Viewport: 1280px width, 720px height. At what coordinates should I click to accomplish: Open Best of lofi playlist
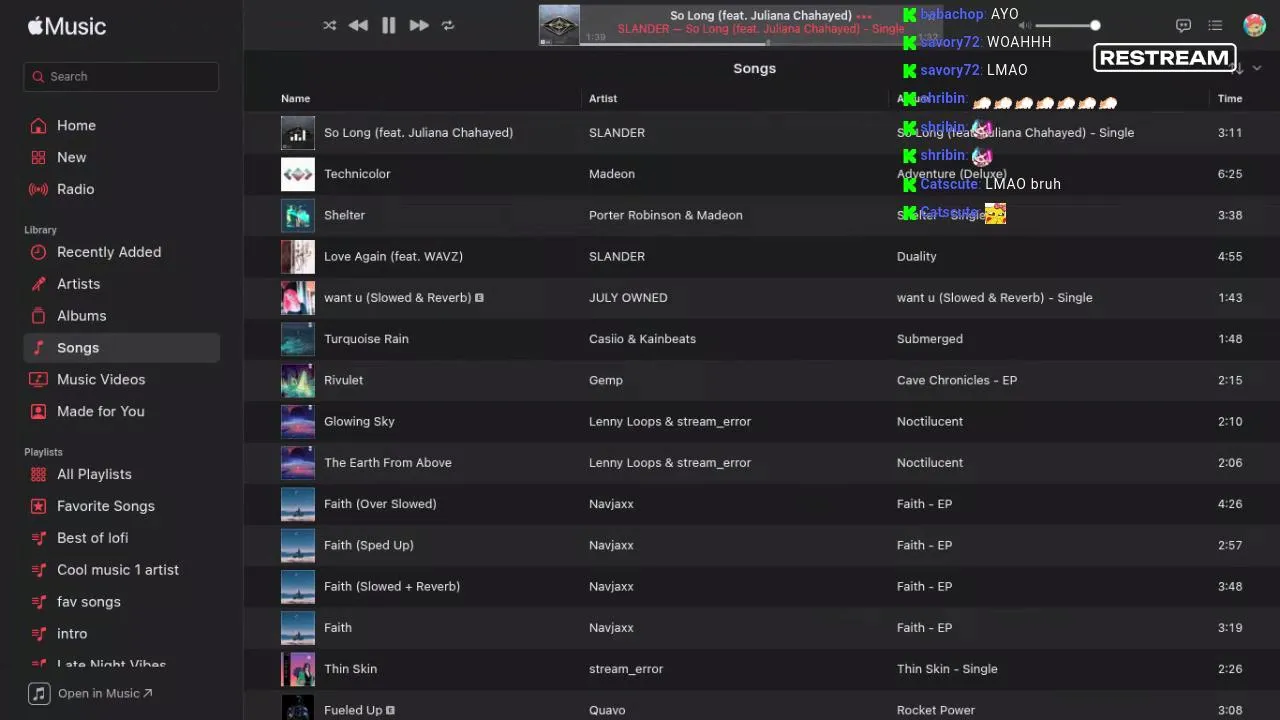click(121, 538)
